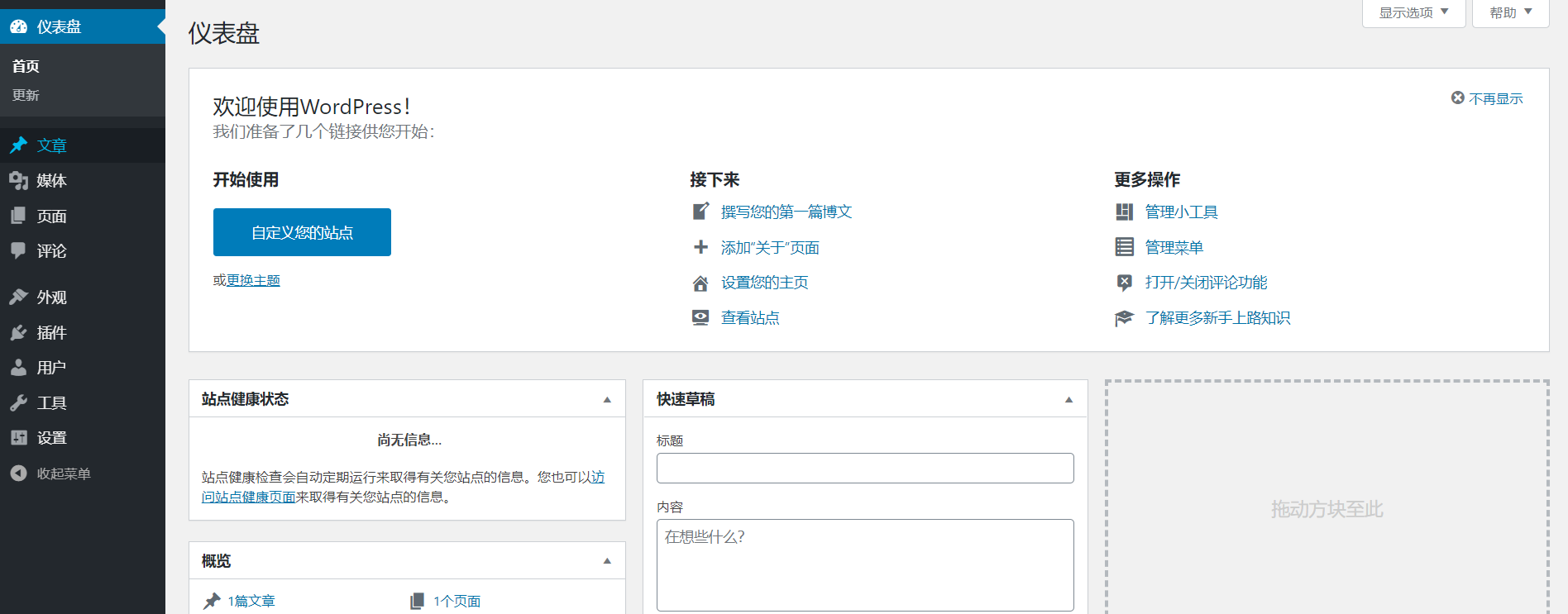Focus the 内容 text area
The image size is (1568, 614).
[x=865, y=565]
